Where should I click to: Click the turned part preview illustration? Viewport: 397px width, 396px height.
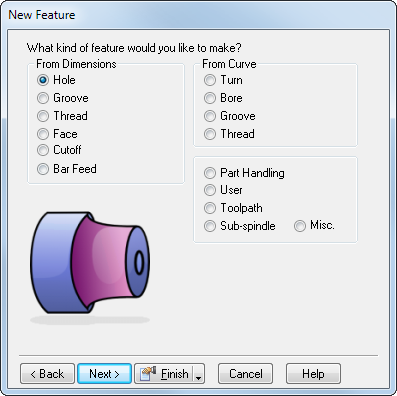click(90, 267)
